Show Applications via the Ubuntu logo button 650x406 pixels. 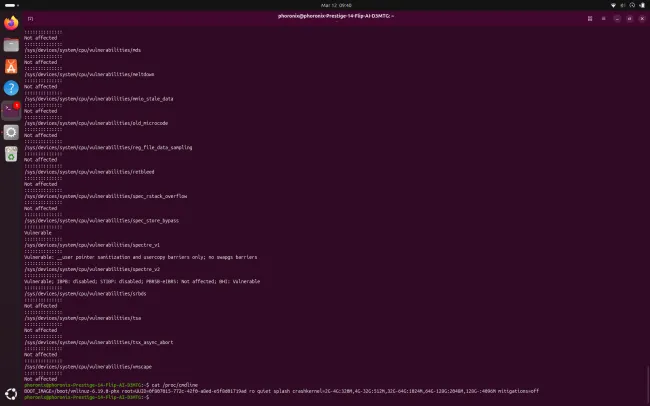[11, 394]
